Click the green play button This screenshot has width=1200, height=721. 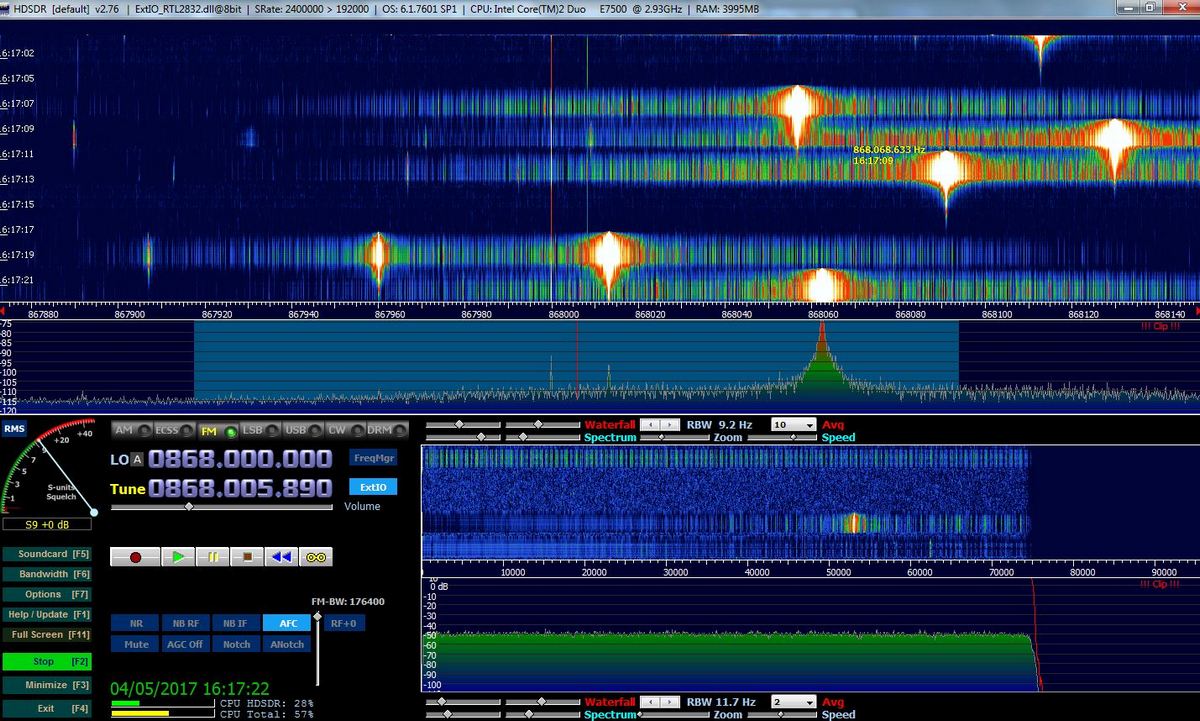tap(178, 557)
